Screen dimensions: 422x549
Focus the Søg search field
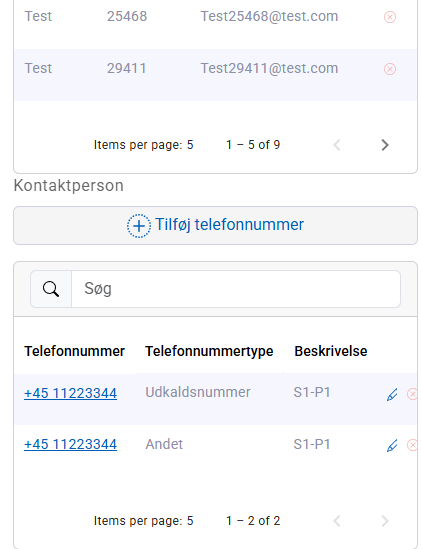236,289
